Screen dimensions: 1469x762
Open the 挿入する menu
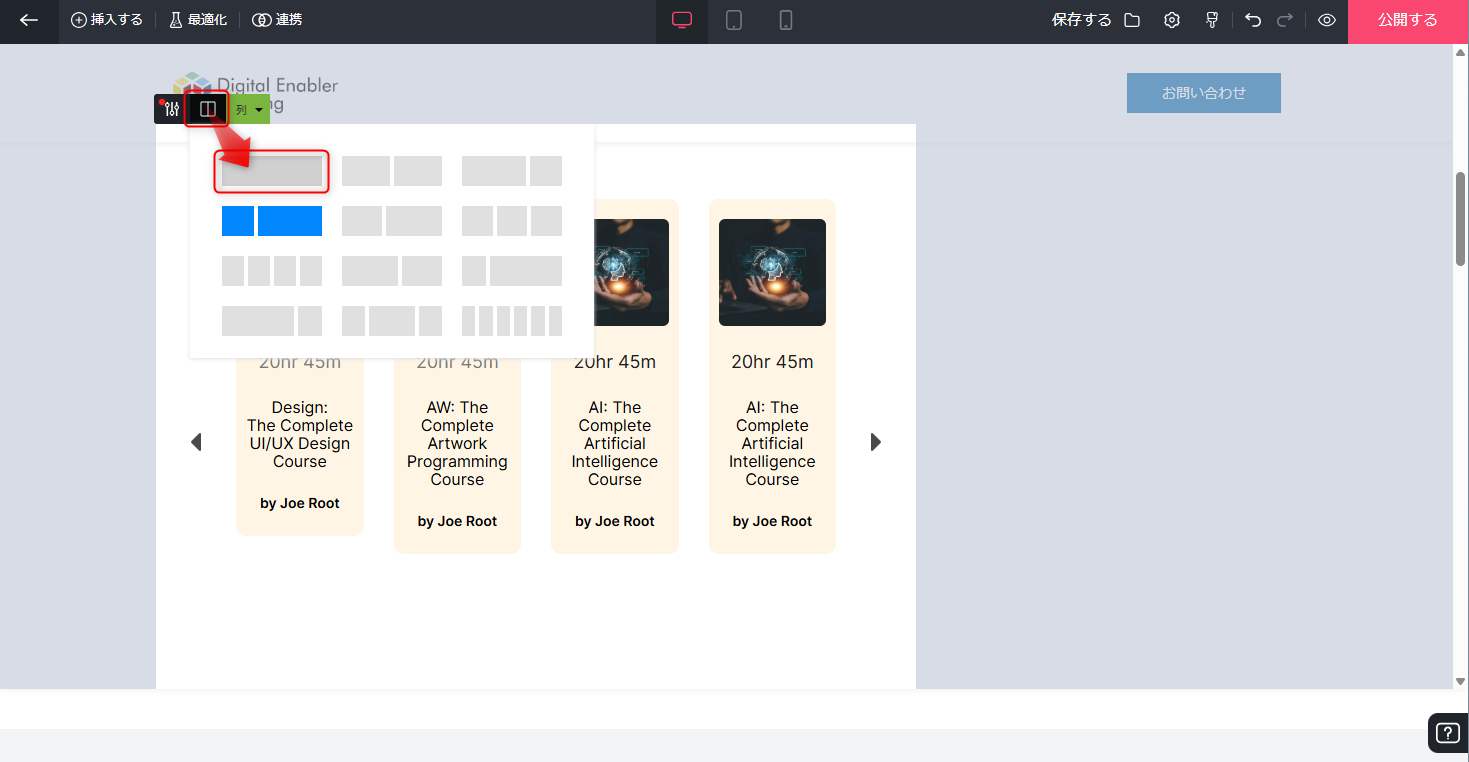(x=107, y=21)
